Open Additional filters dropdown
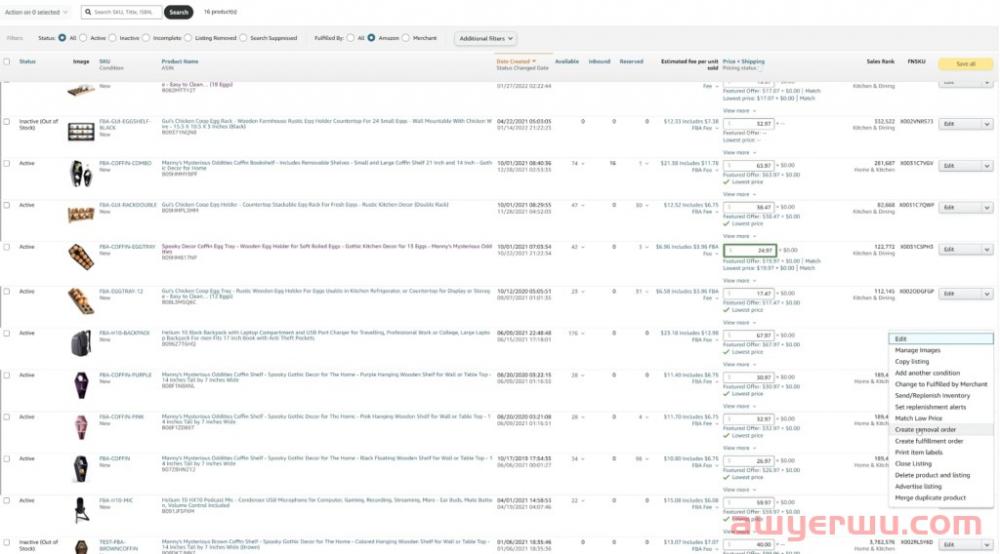The height and width of the screenshot is (554, 1000). [486, 38]
